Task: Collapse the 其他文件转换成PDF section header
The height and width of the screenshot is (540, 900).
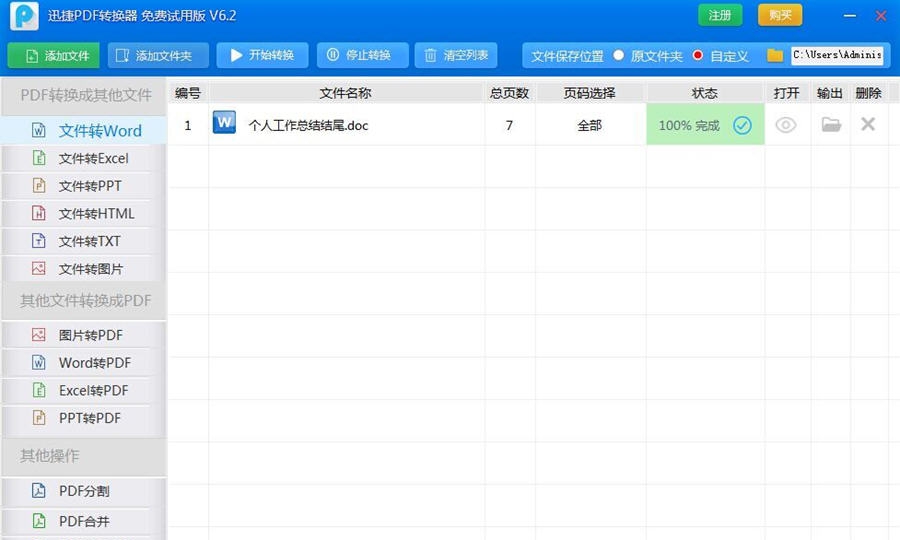Action: [x=84, y=301]
